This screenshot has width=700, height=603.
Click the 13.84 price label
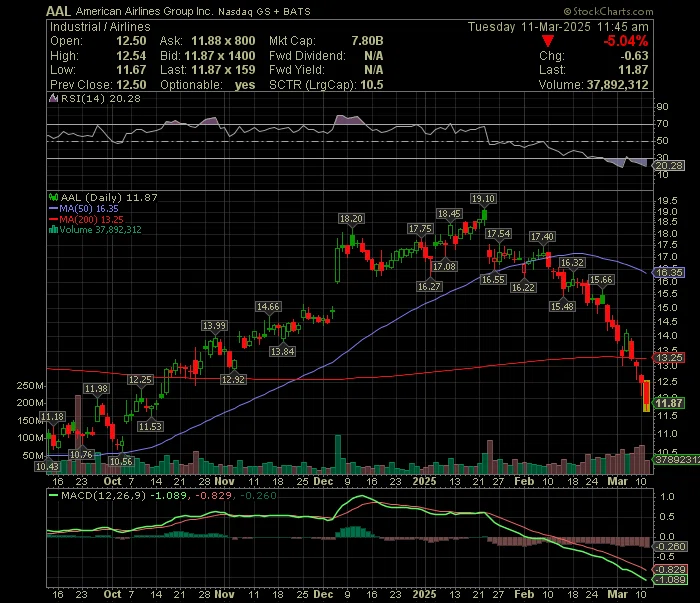click(283, 352)
